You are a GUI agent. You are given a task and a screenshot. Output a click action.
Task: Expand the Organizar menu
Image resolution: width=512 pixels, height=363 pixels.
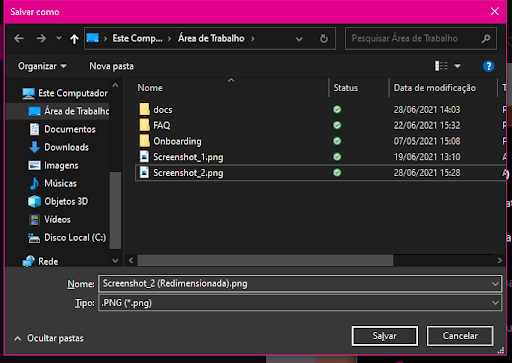[42, 66]
